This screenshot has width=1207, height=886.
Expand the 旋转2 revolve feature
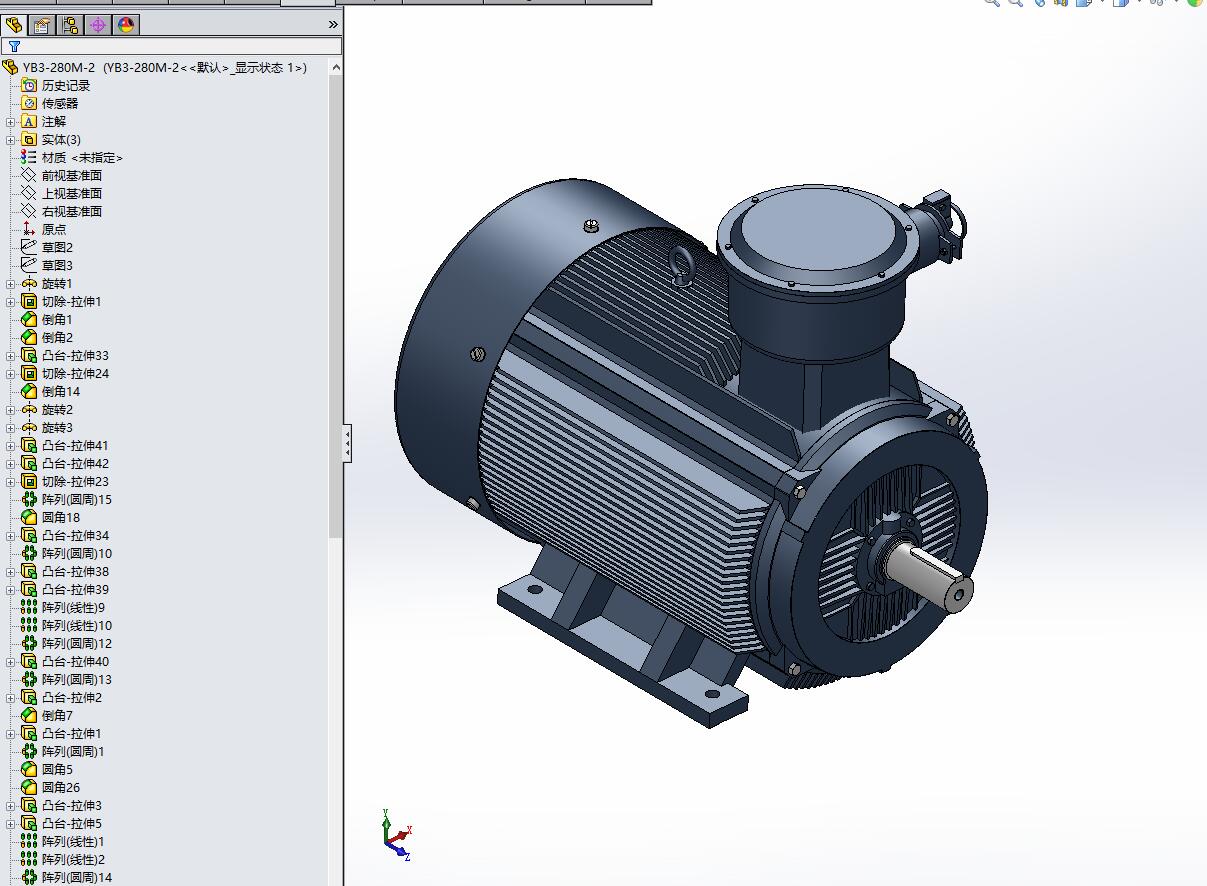[x=11, y=410]
